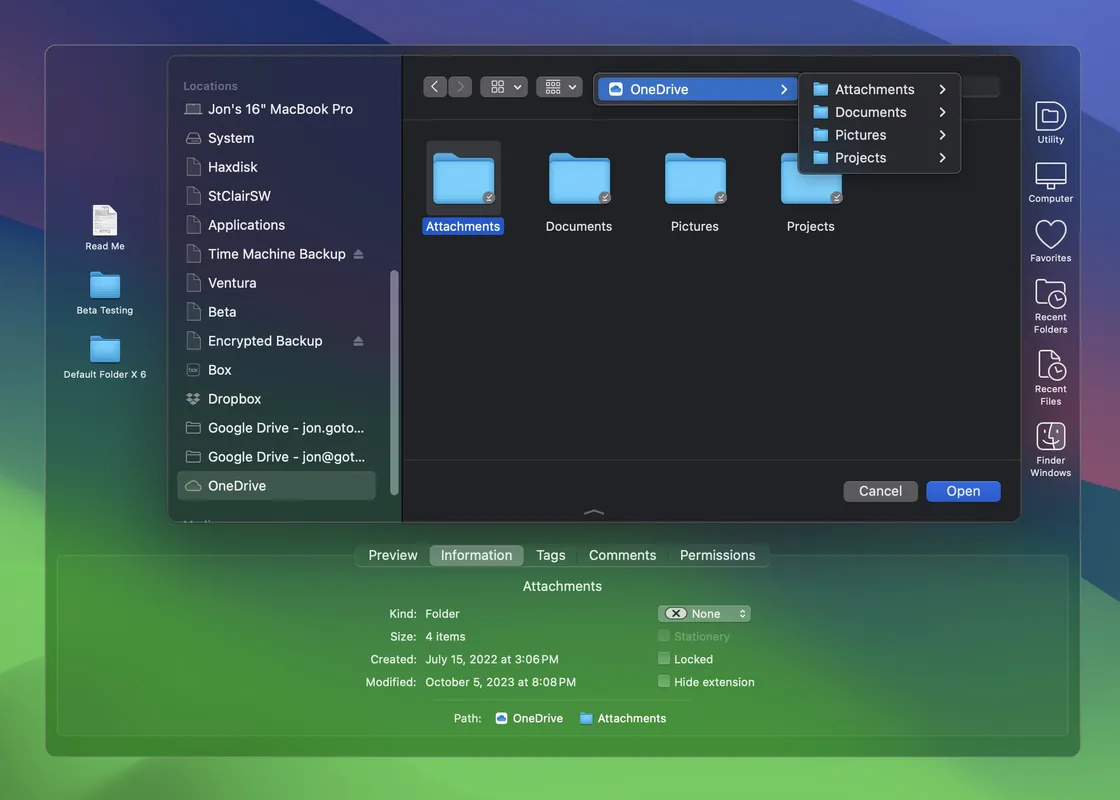Select the Dropbox location in the sidebar
Screen dimensions: 1120x800
click(x=236, y=397)
